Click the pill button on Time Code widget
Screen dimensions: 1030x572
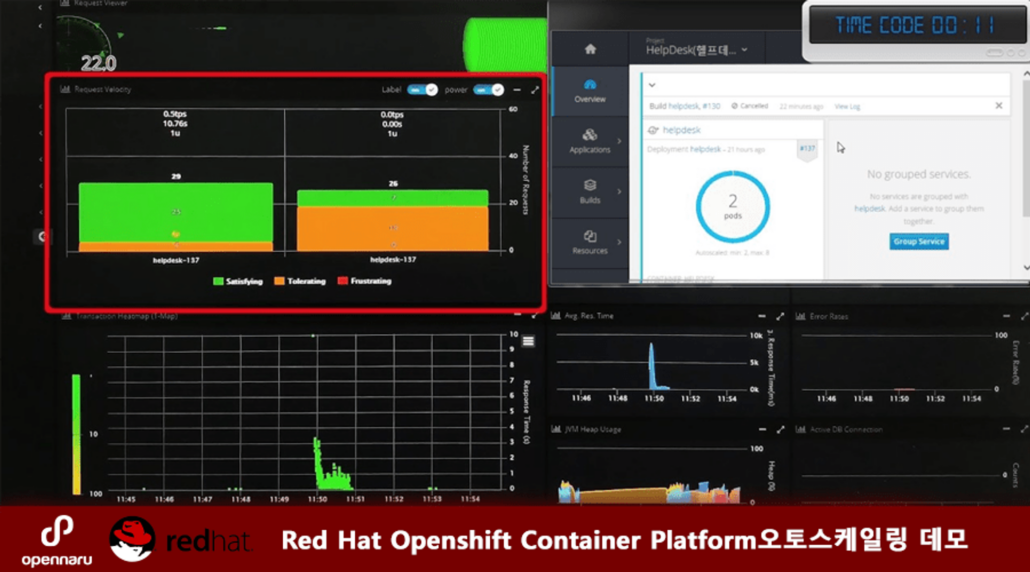point(994,53)
